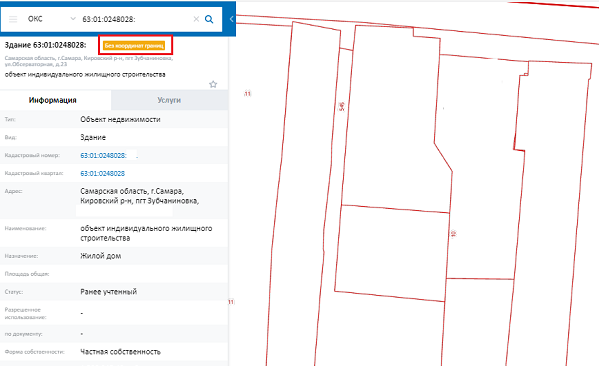Open the Кадастровый квартал 63:01:0248028 link

point(102,173)
